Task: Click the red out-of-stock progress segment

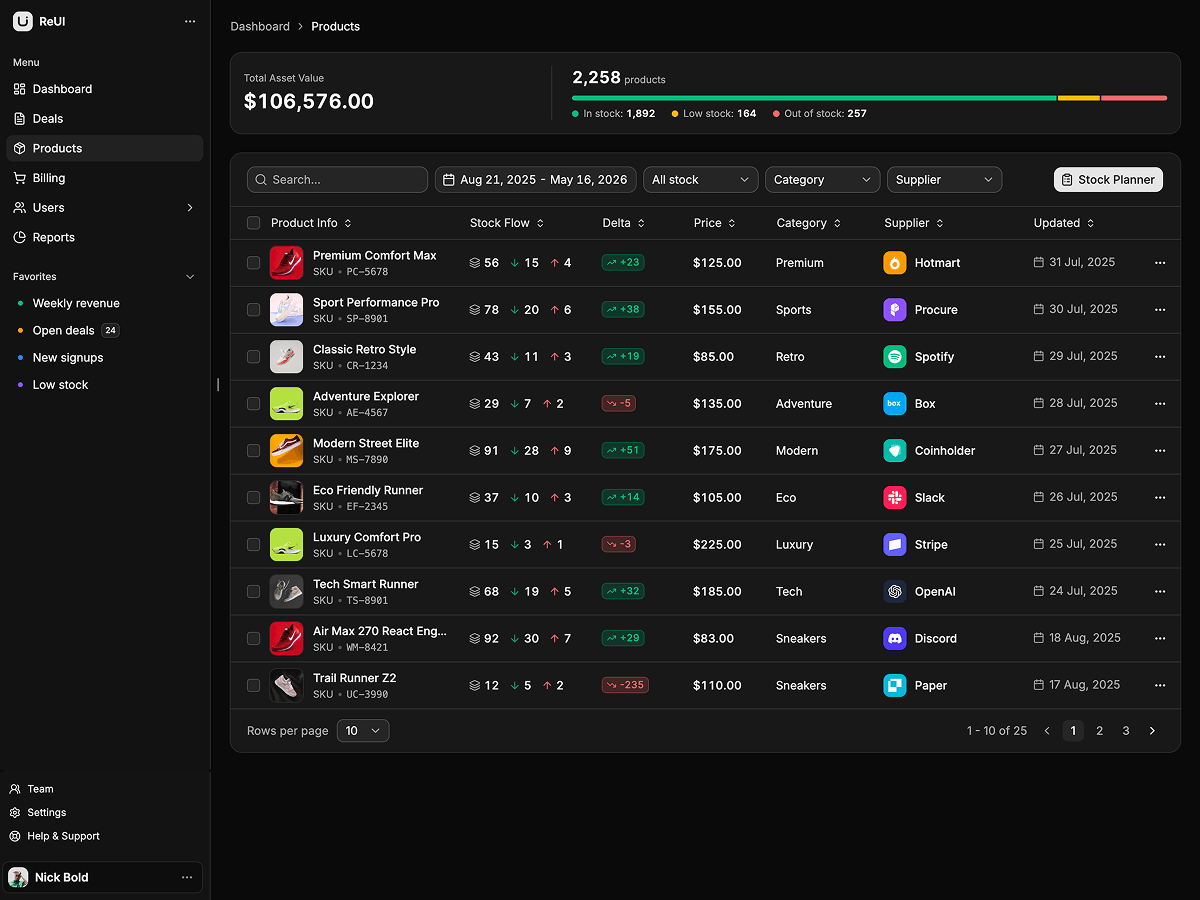Action: tap(1134, 98)
